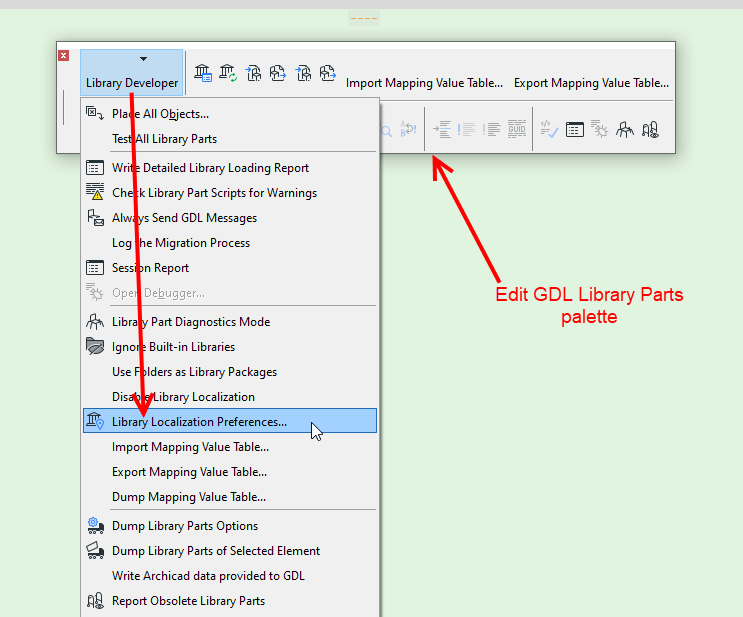Click the Session Report toolbar icon

[575, 129]
